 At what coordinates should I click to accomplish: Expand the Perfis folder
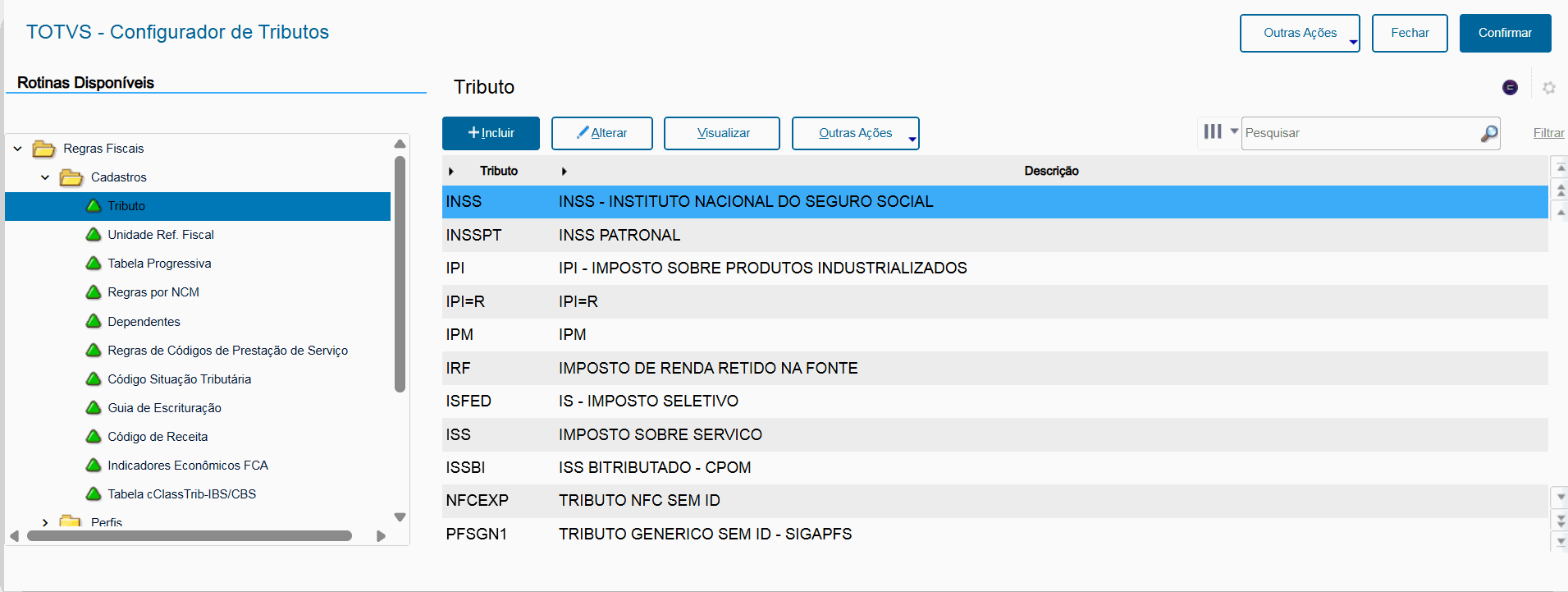tap(45, 522)
